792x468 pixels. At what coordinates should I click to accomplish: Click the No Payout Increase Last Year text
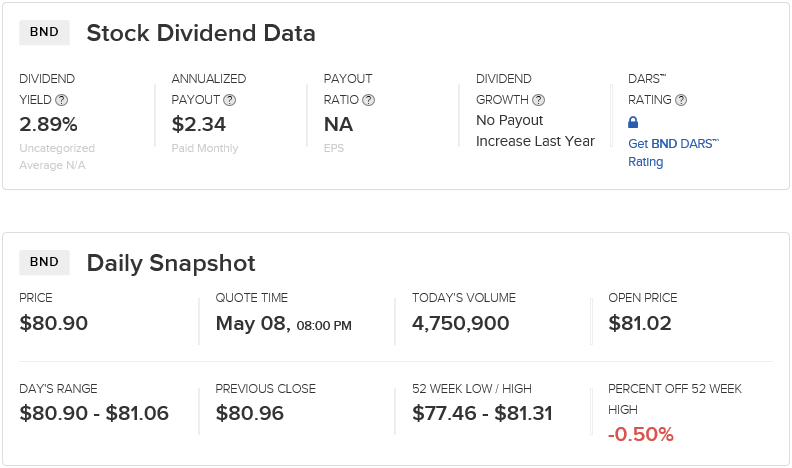pos(535,131)
